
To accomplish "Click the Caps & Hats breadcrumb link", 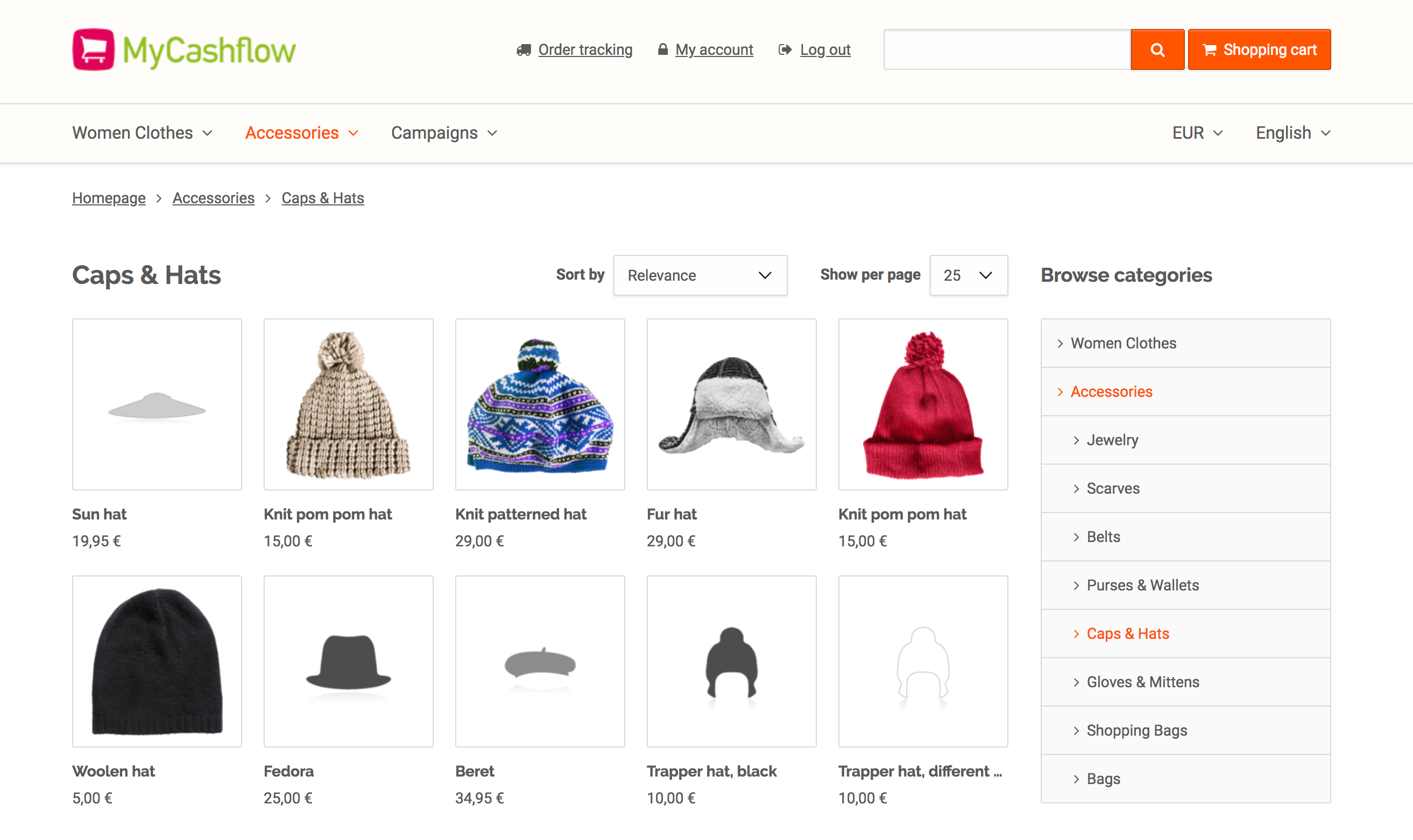I will [323, 198].
